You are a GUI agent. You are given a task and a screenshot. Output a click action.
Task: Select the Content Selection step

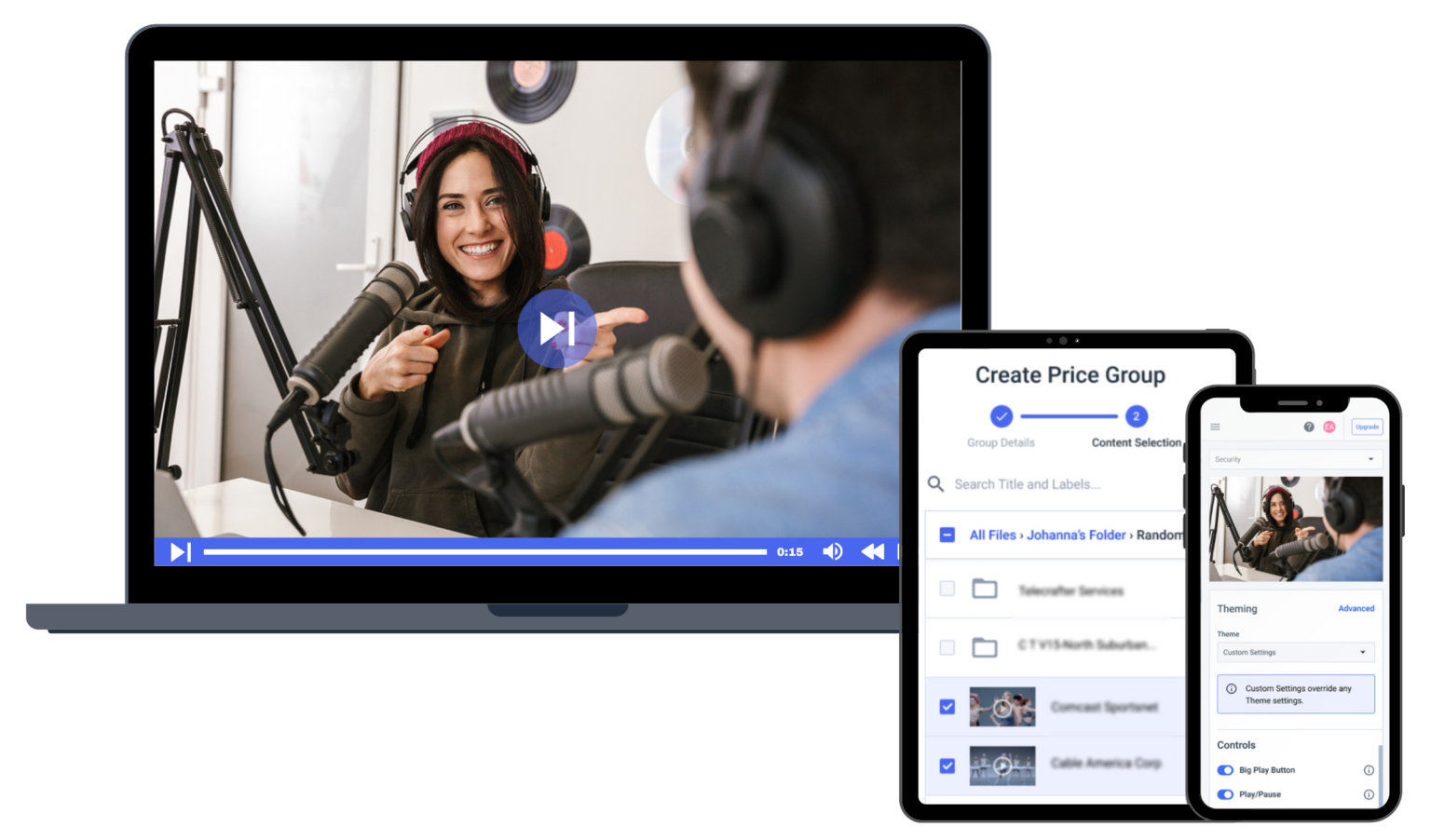pos(1135,417)
